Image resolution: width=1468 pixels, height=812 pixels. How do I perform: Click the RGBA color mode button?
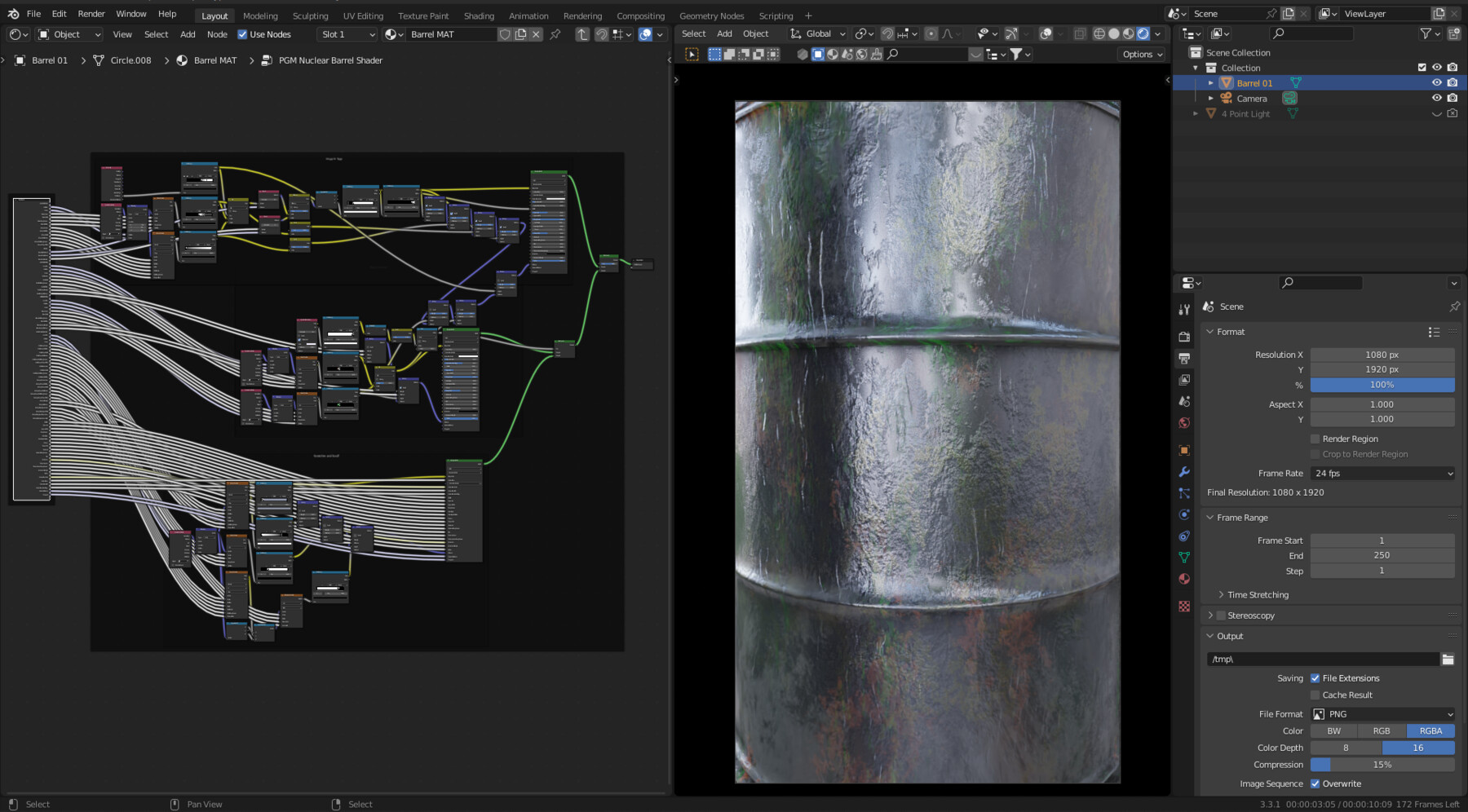(1430, 730)
